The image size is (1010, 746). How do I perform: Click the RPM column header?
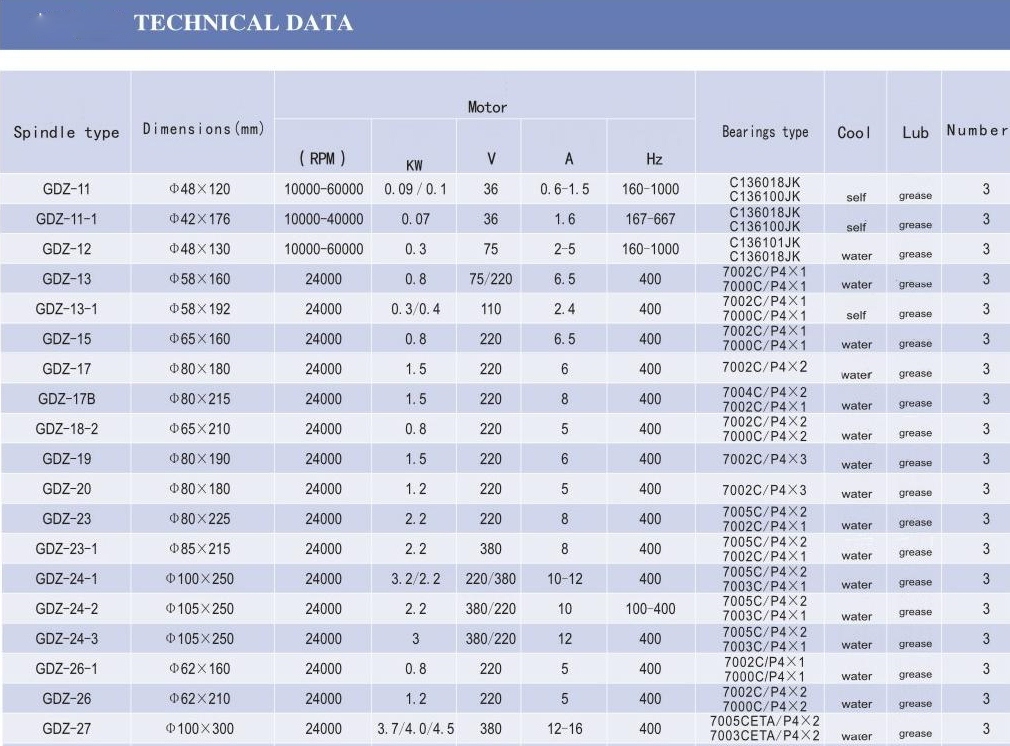[323, 158]
